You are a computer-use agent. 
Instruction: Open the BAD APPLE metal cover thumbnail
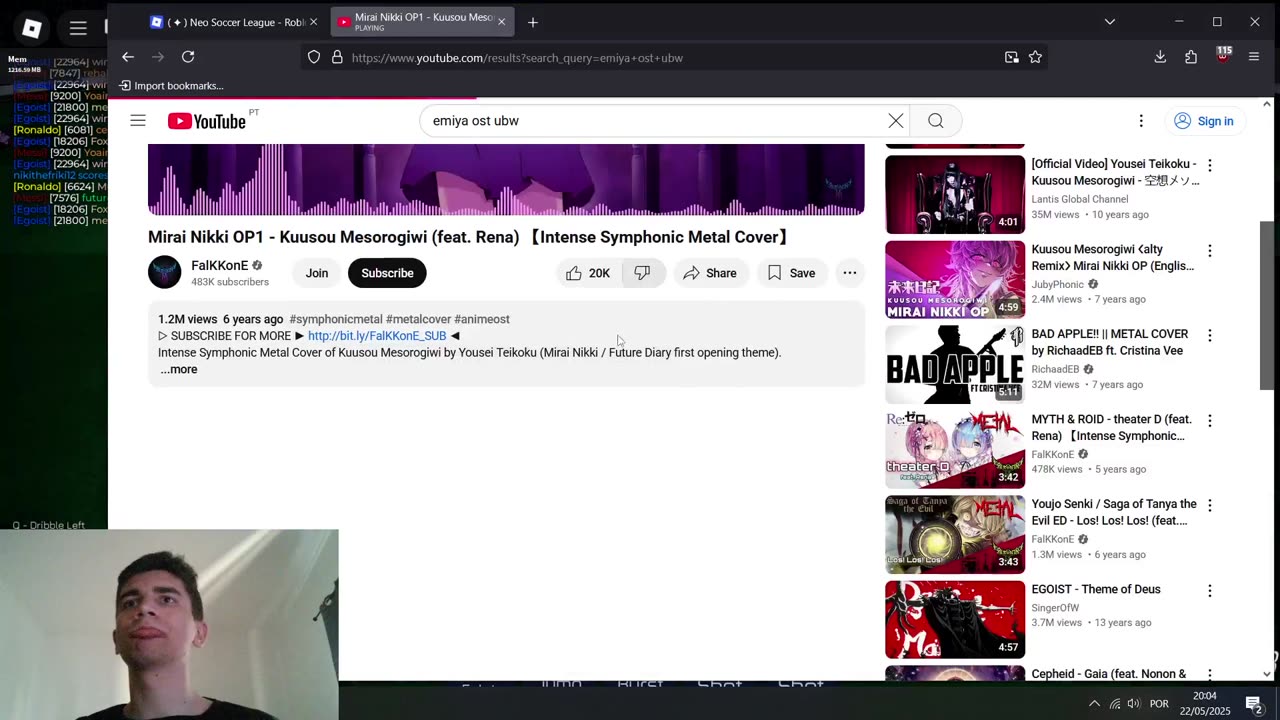coord(955,364)
